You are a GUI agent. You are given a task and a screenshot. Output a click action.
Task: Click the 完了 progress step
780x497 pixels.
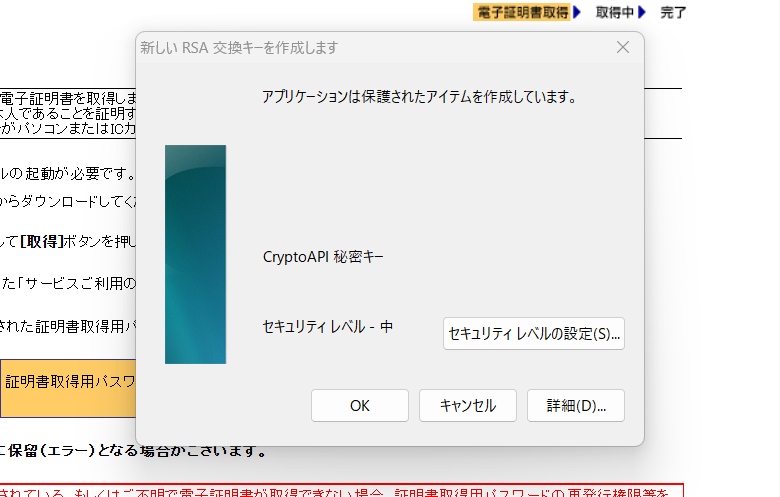[673, 12]
